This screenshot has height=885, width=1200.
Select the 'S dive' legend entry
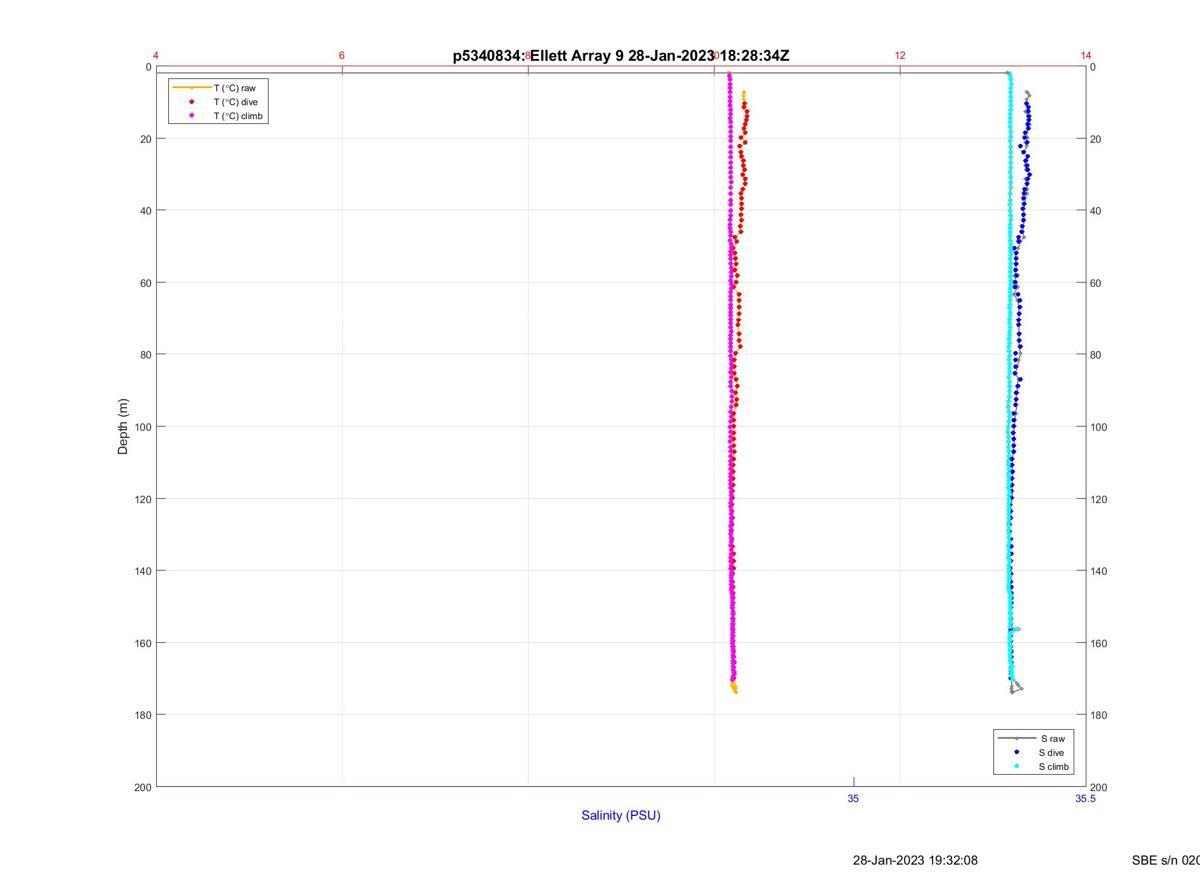(x=1052, y=752)
